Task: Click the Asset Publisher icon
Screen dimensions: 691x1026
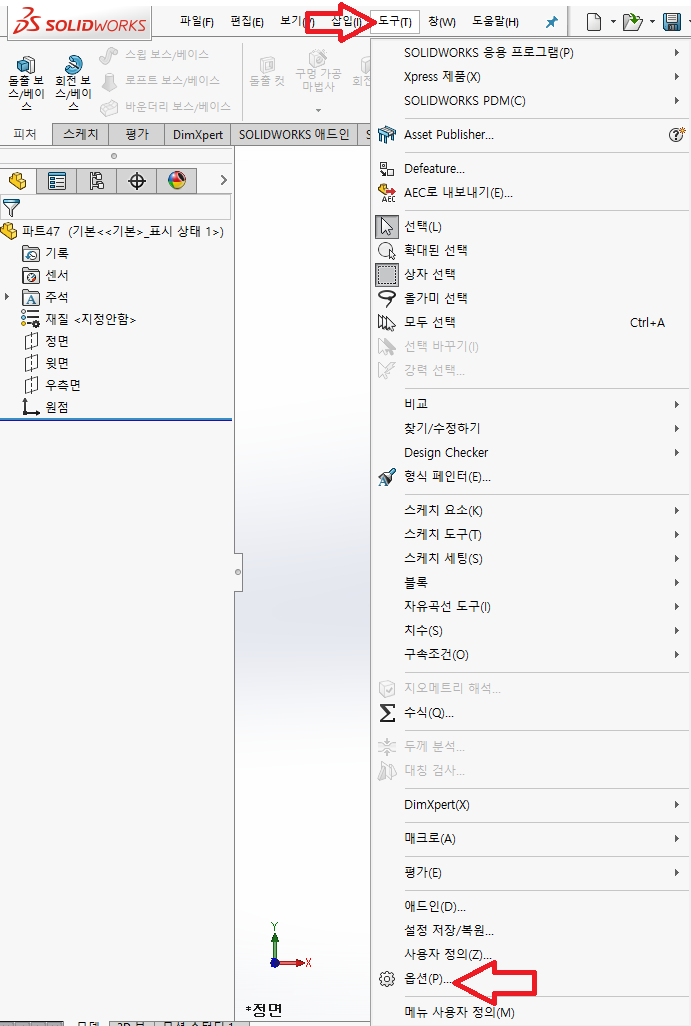Action: 387,135
